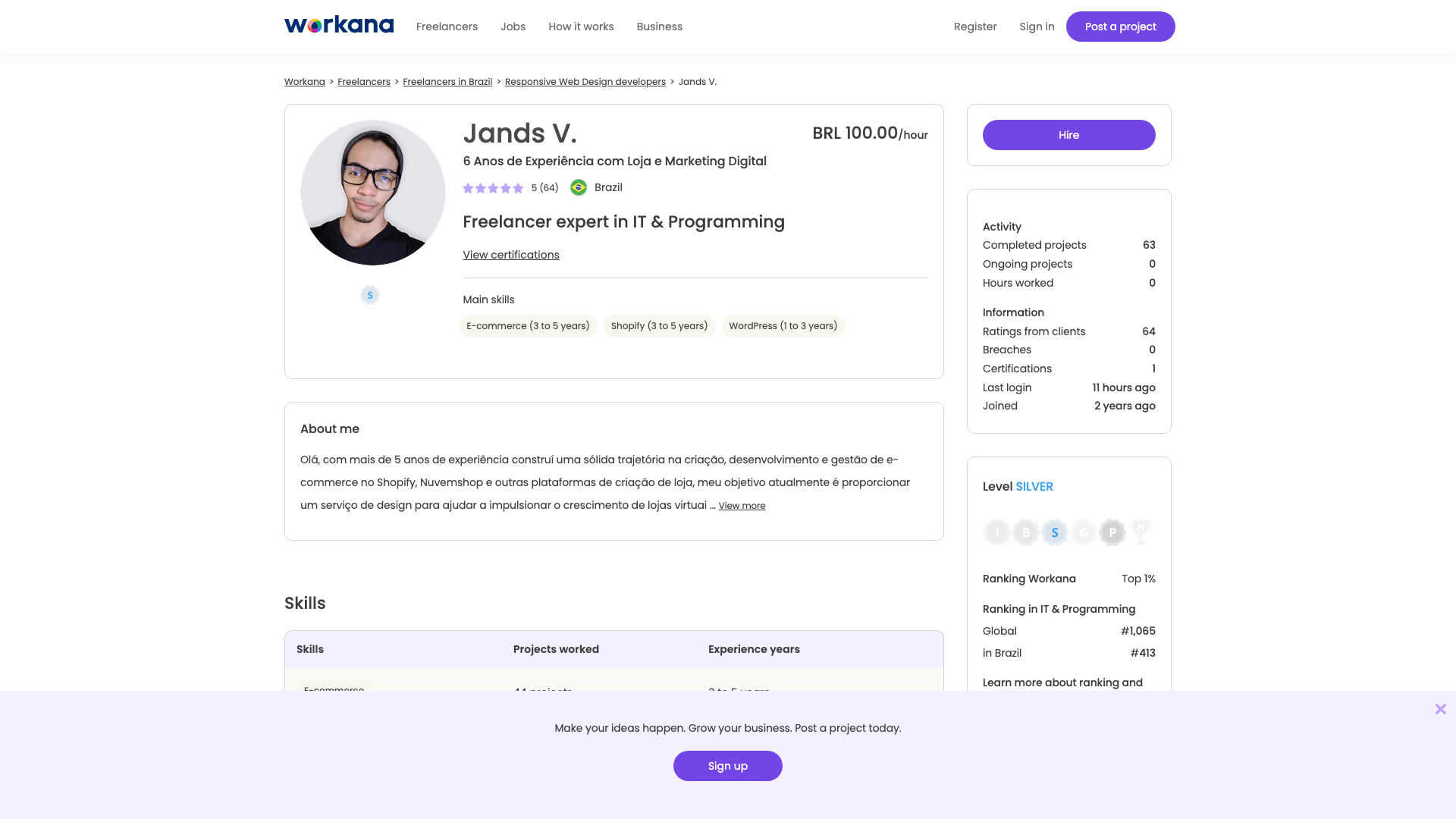This screenshot has height=819, width=1456.
Task: Go to Freelancers in Brazil breadcrumb
Action: pyautogui.click(x=447, y=82)
